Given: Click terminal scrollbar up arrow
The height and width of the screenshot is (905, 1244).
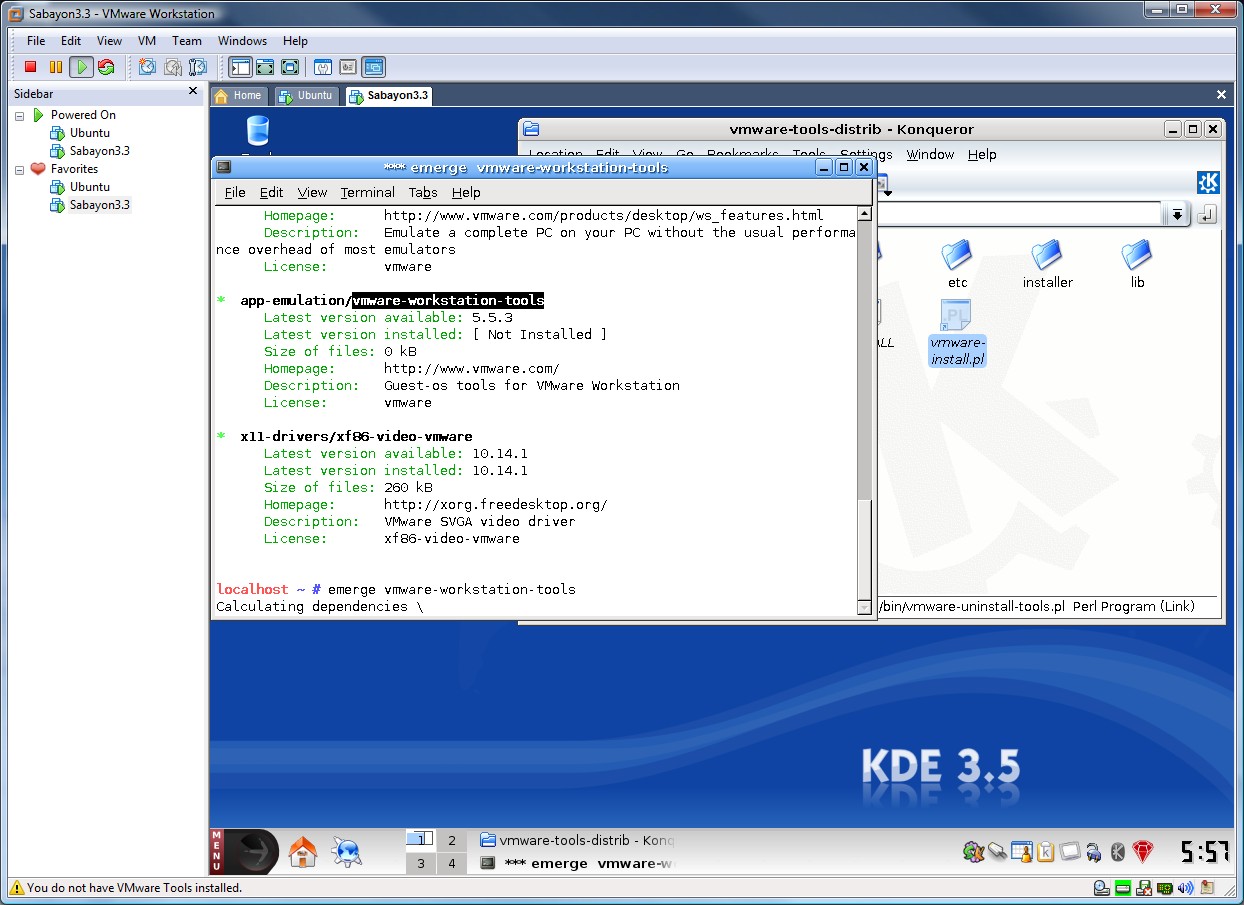Looking at the screenshot, I should coord(865,214).
